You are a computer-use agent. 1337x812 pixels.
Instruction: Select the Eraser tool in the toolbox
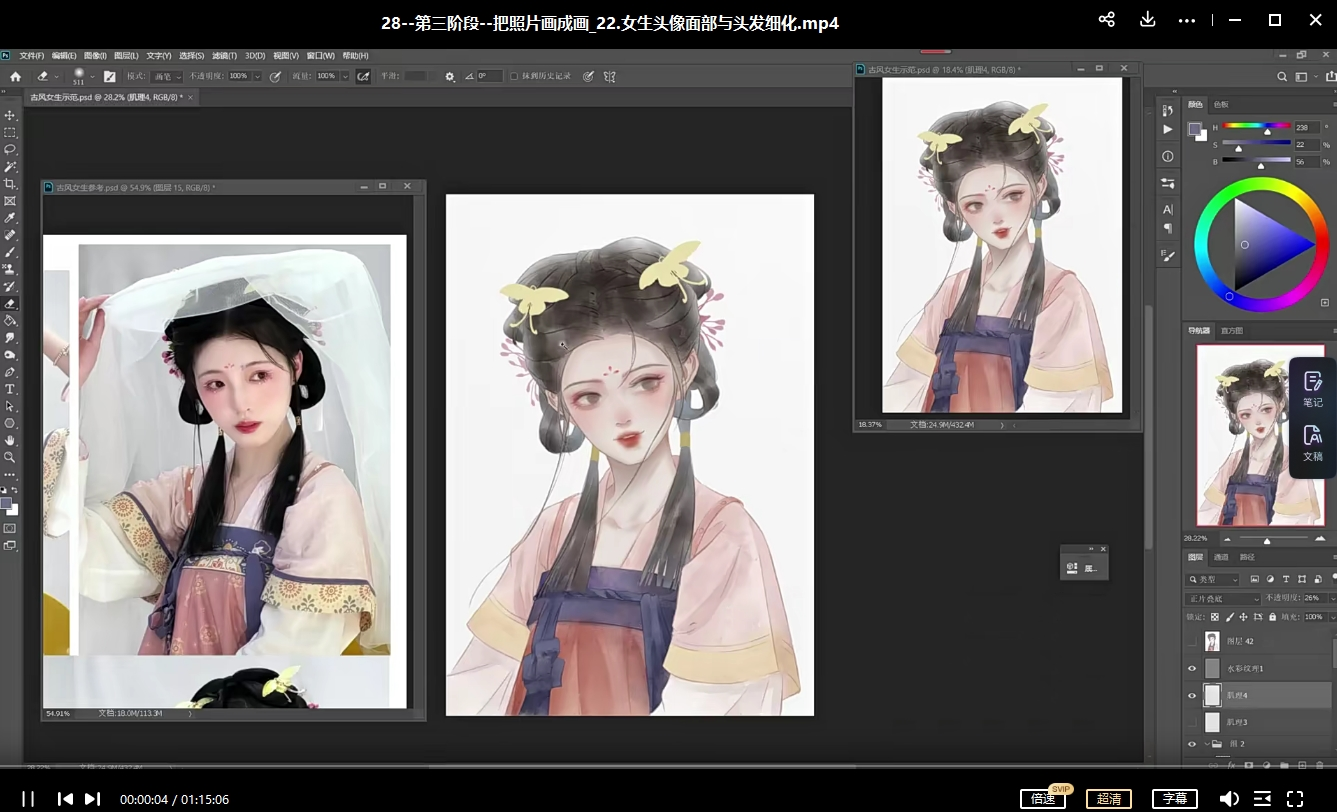point(10,303)
